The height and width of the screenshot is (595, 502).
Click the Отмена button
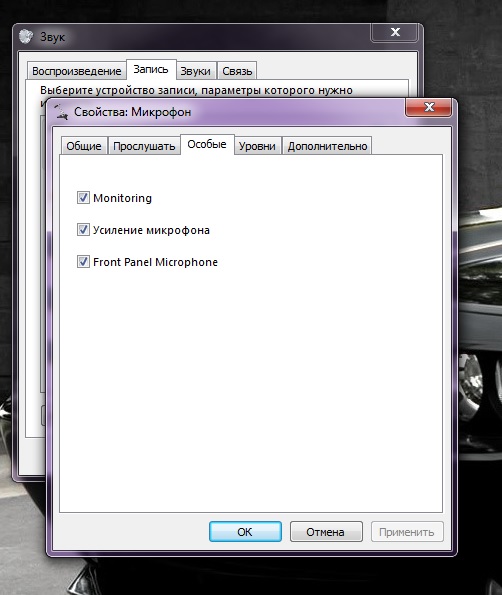point(326,532)
